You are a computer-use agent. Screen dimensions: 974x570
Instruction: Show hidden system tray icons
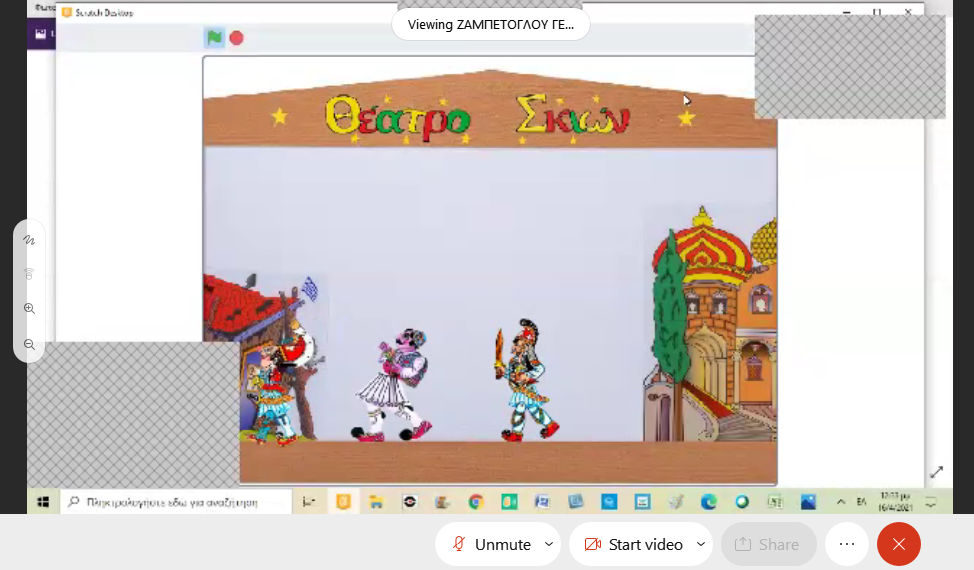[x=840, y=502]
